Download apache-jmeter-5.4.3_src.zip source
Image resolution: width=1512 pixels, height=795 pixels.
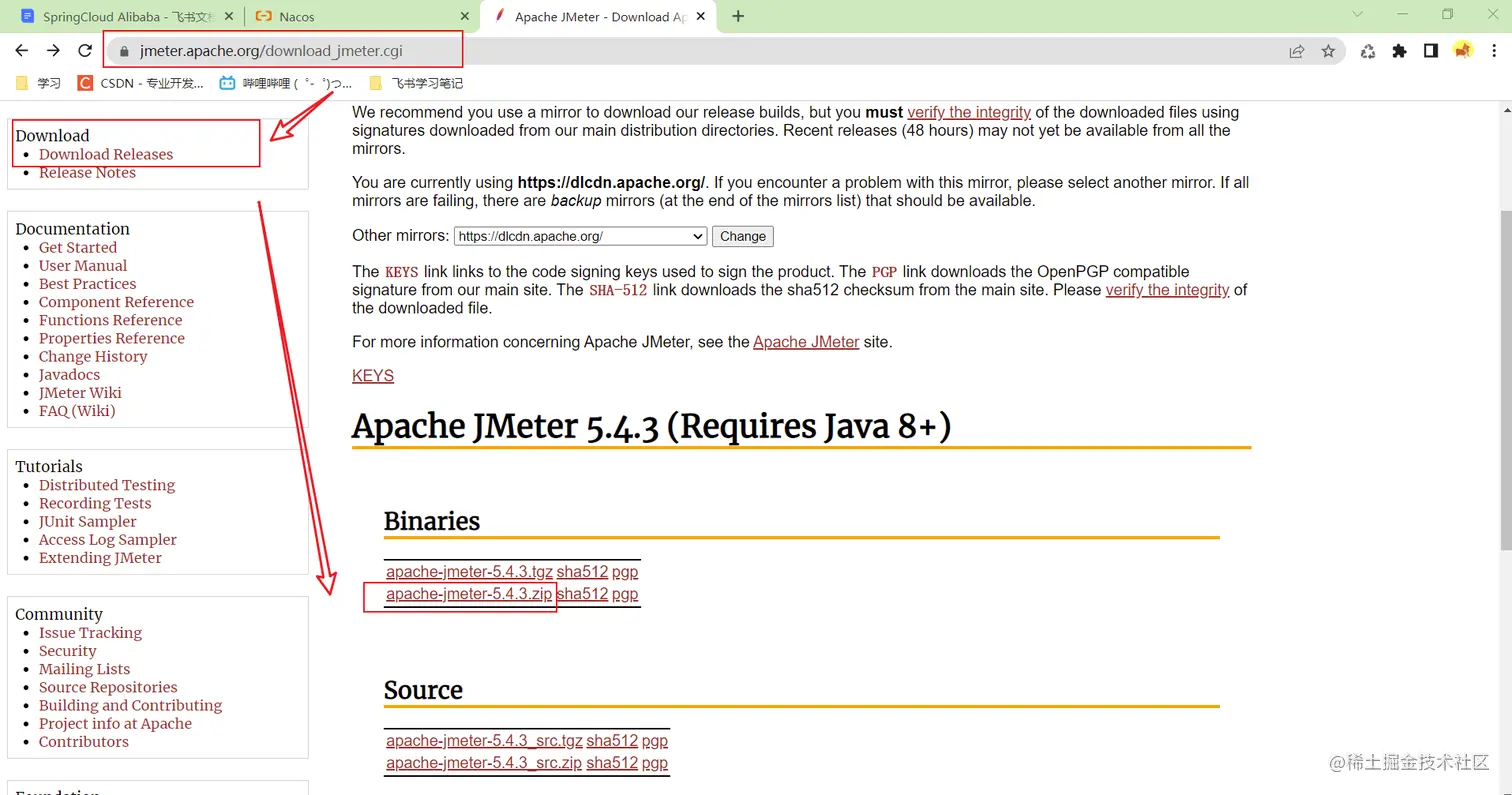pos(484,763)
